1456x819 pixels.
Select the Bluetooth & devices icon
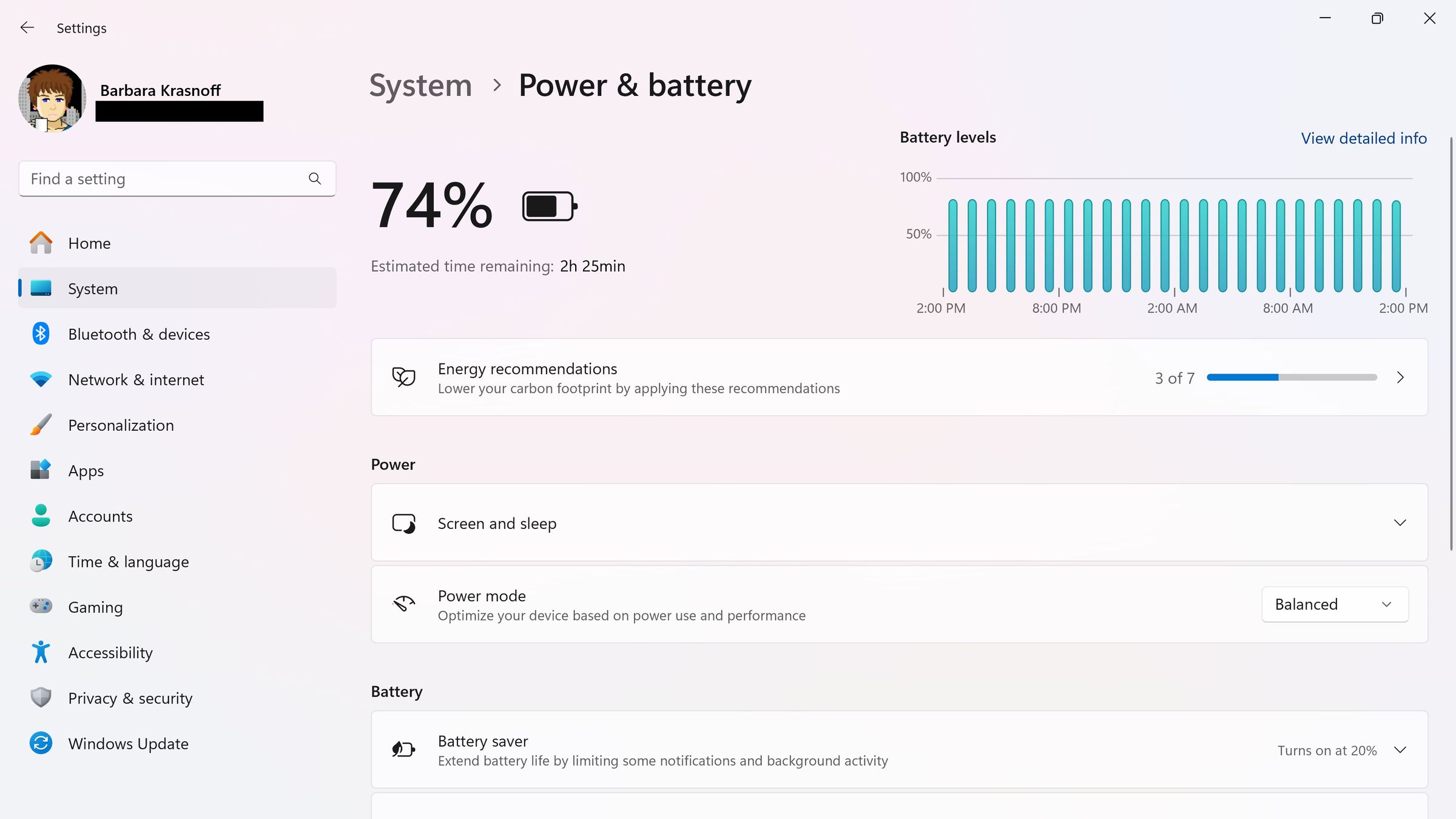click(40, 333)
